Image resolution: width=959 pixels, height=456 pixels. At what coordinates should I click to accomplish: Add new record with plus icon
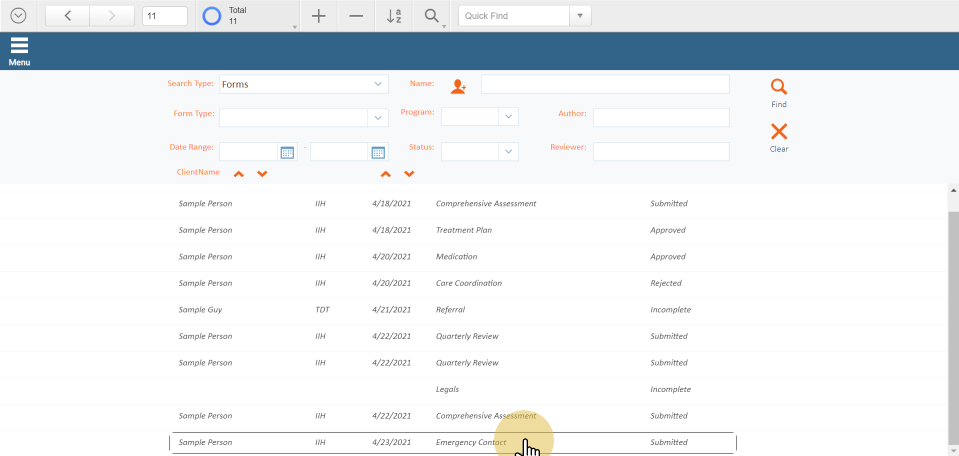click(x=319, y=16)
